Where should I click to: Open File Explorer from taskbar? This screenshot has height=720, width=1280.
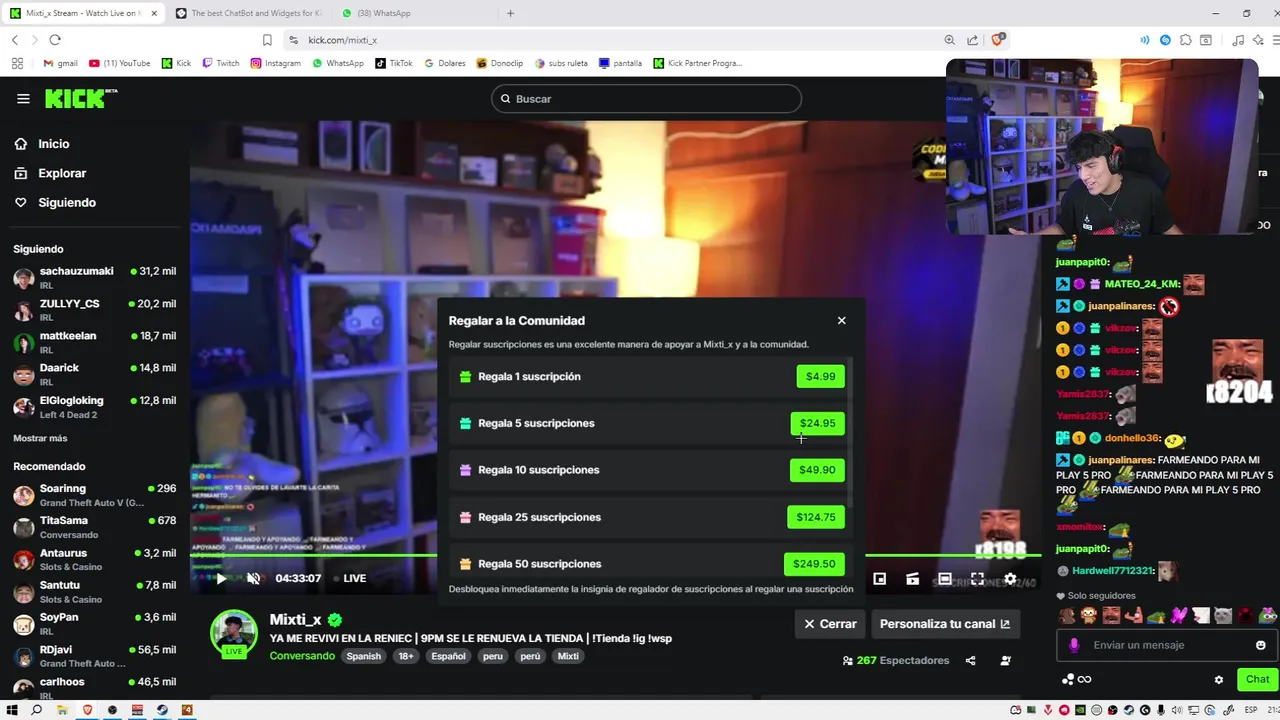(x=62, y=710)
